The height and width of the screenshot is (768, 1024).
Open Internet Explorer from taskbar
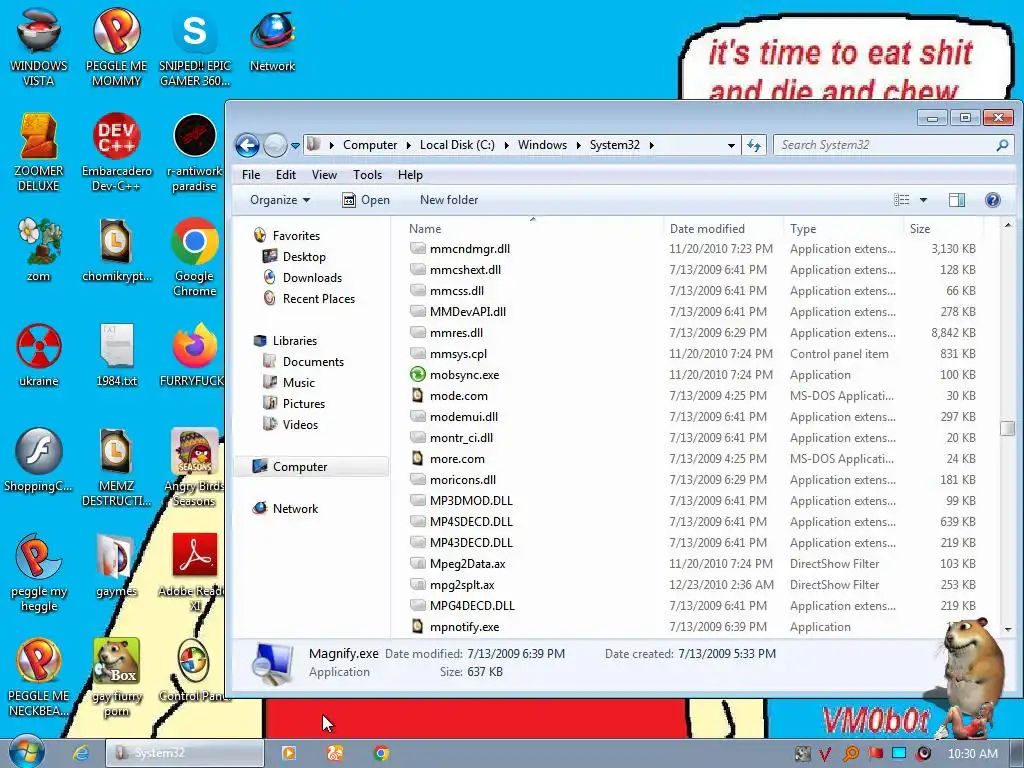click(x=82, y=753)
